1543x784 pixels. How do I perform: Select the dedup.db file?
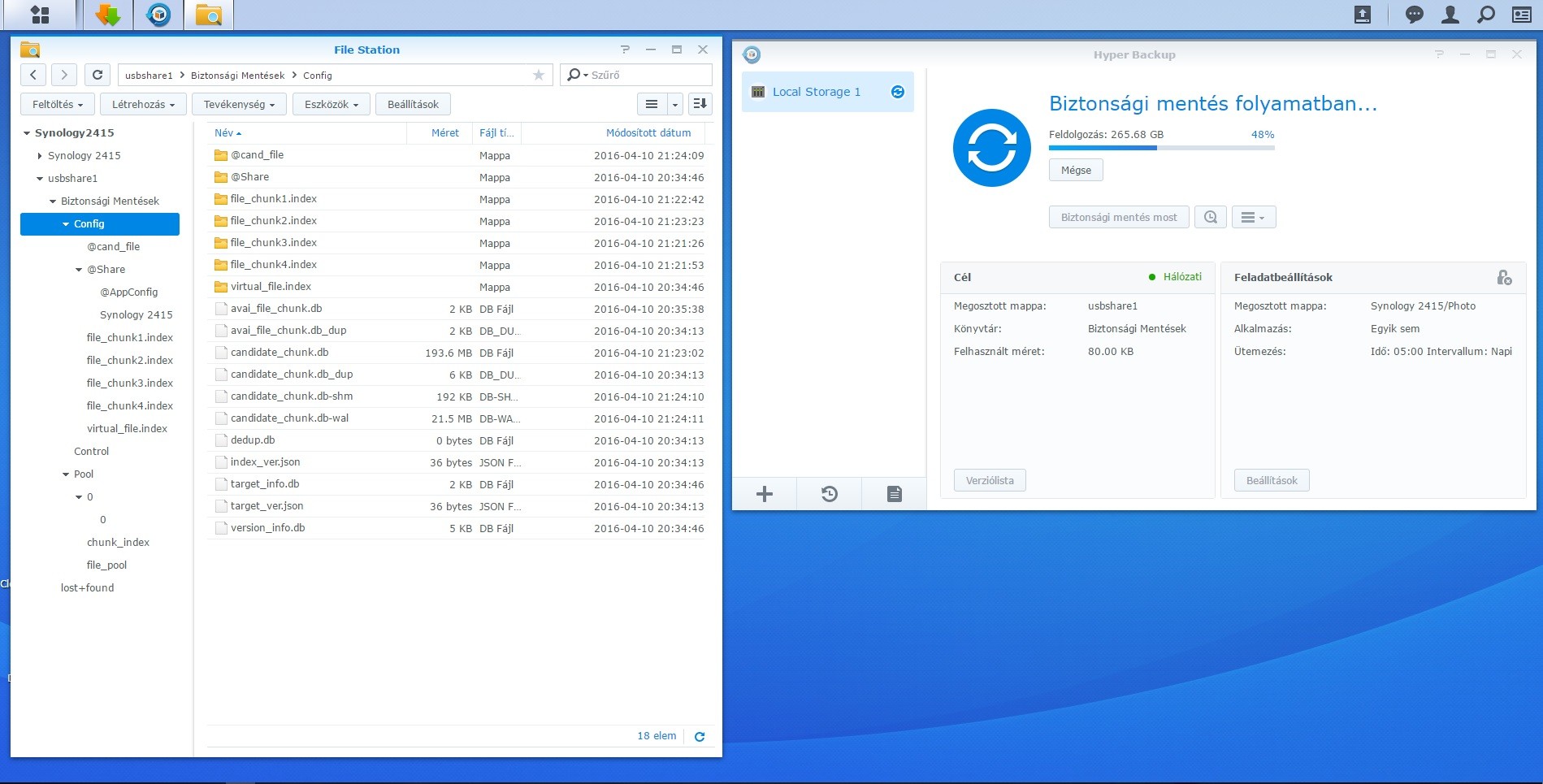pyautogui.click(x=456, y=440)
